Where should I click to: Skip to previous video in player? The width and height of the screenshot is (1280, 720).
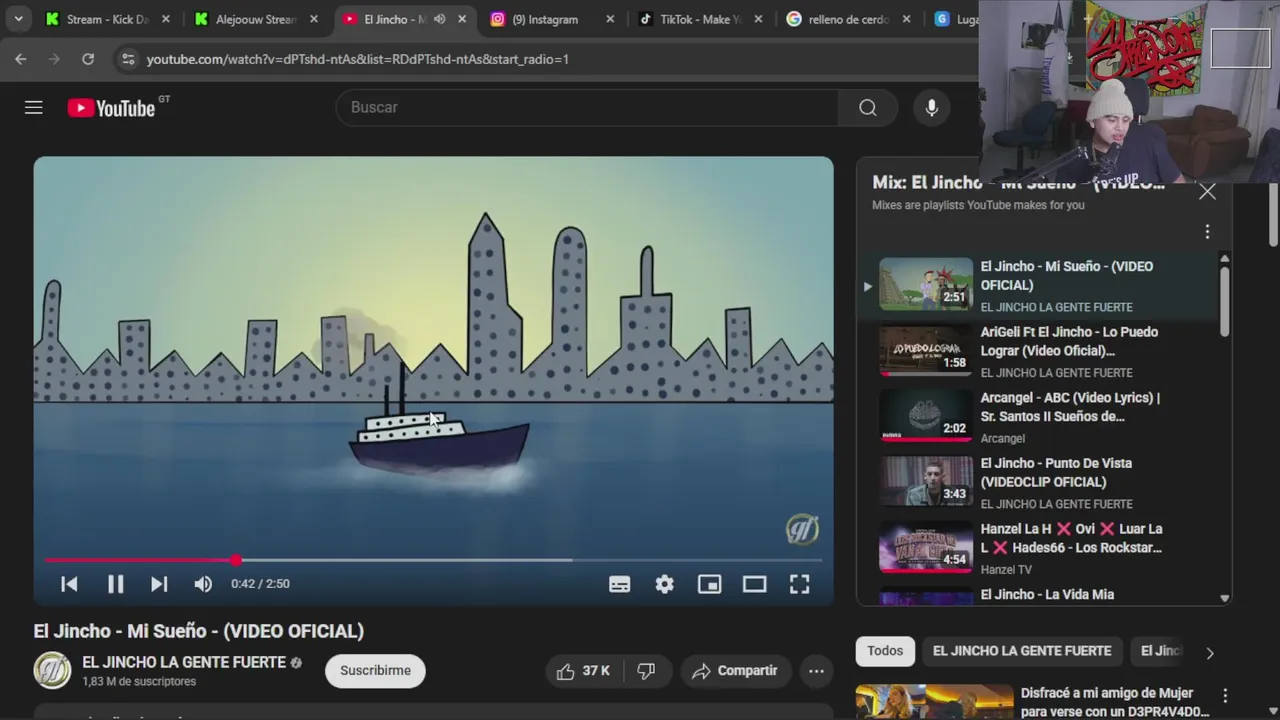pyautogui.click(x=69, y=584)
